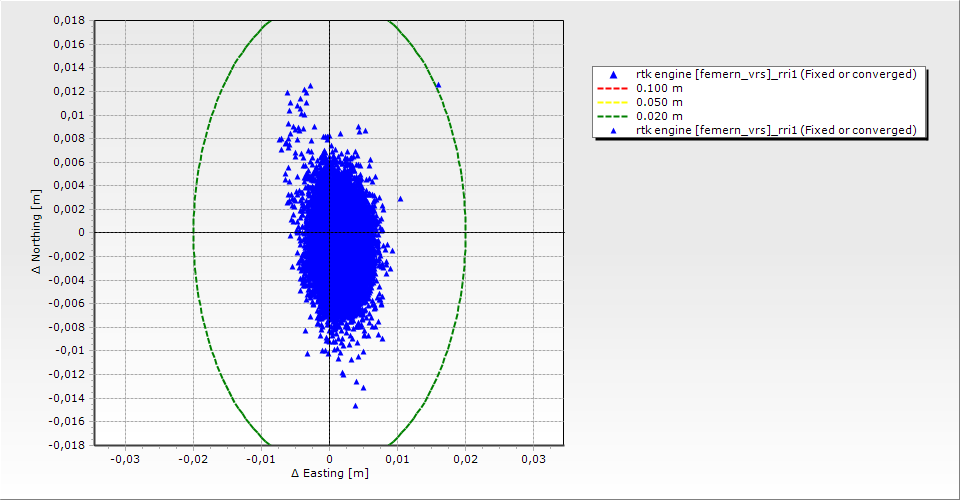Screen dimensions: 960x500
Task: Click the Δ Northing [m] axis title
Action: point(37,232)
